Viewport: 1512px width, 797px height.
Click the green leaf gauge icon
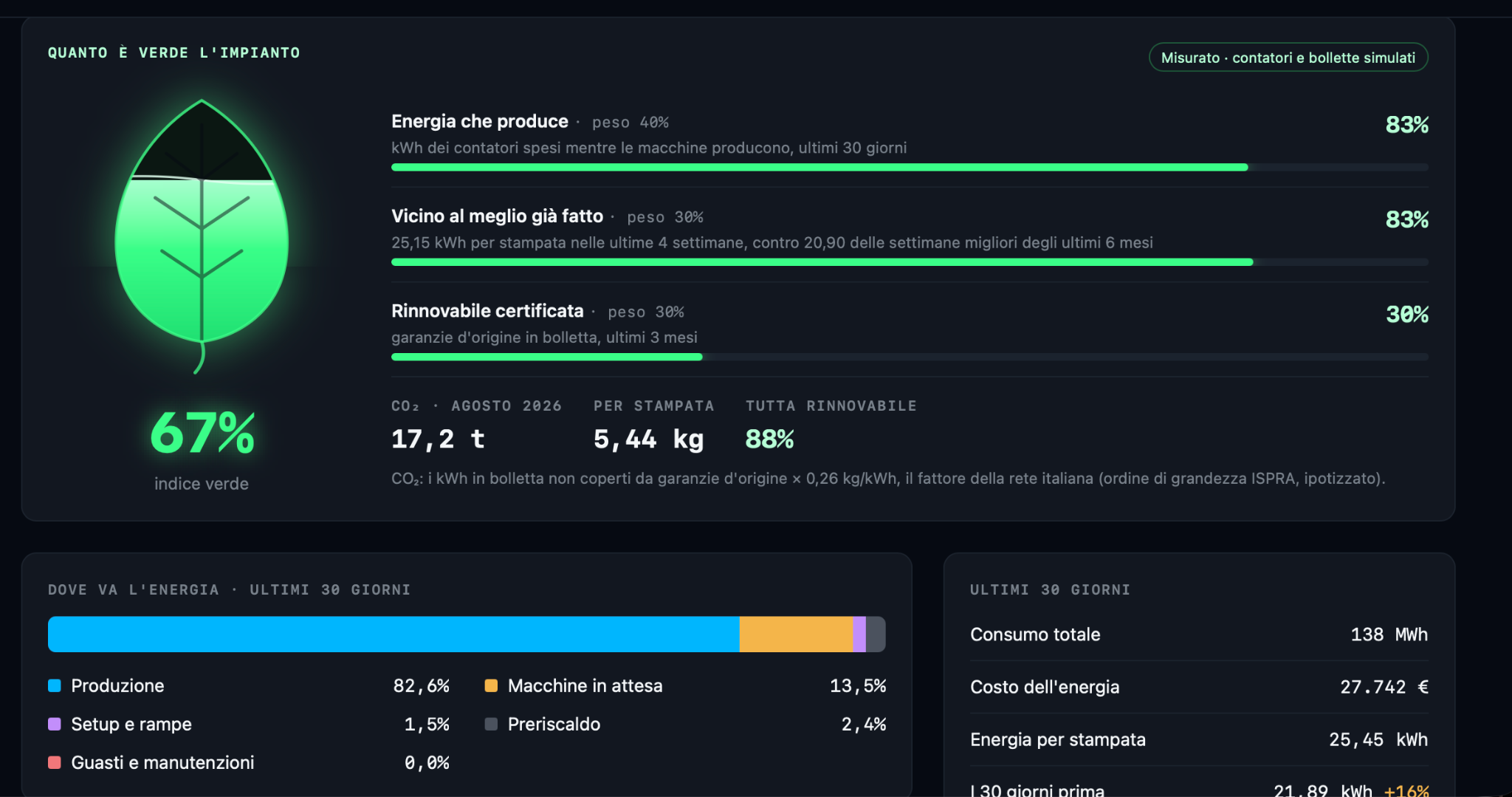point(202,236)
